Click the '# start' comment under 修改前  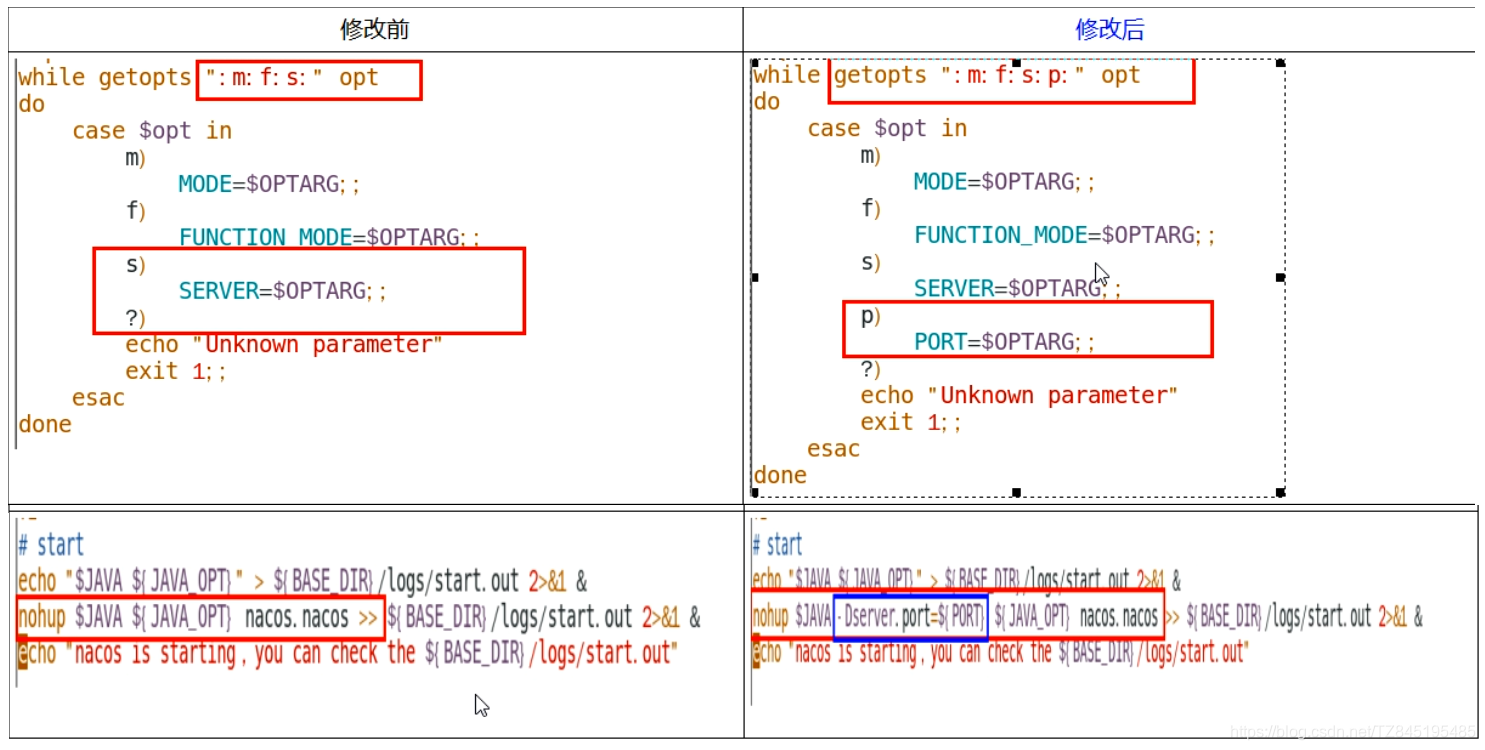click(x=51, y=546)
